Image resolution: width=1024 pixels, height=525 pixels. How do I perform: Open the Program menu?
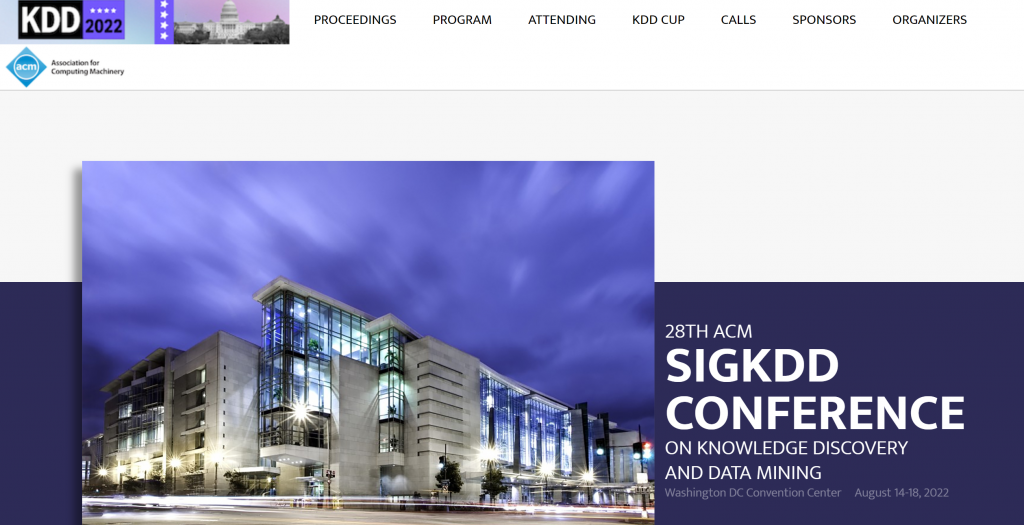coord(462,20)
